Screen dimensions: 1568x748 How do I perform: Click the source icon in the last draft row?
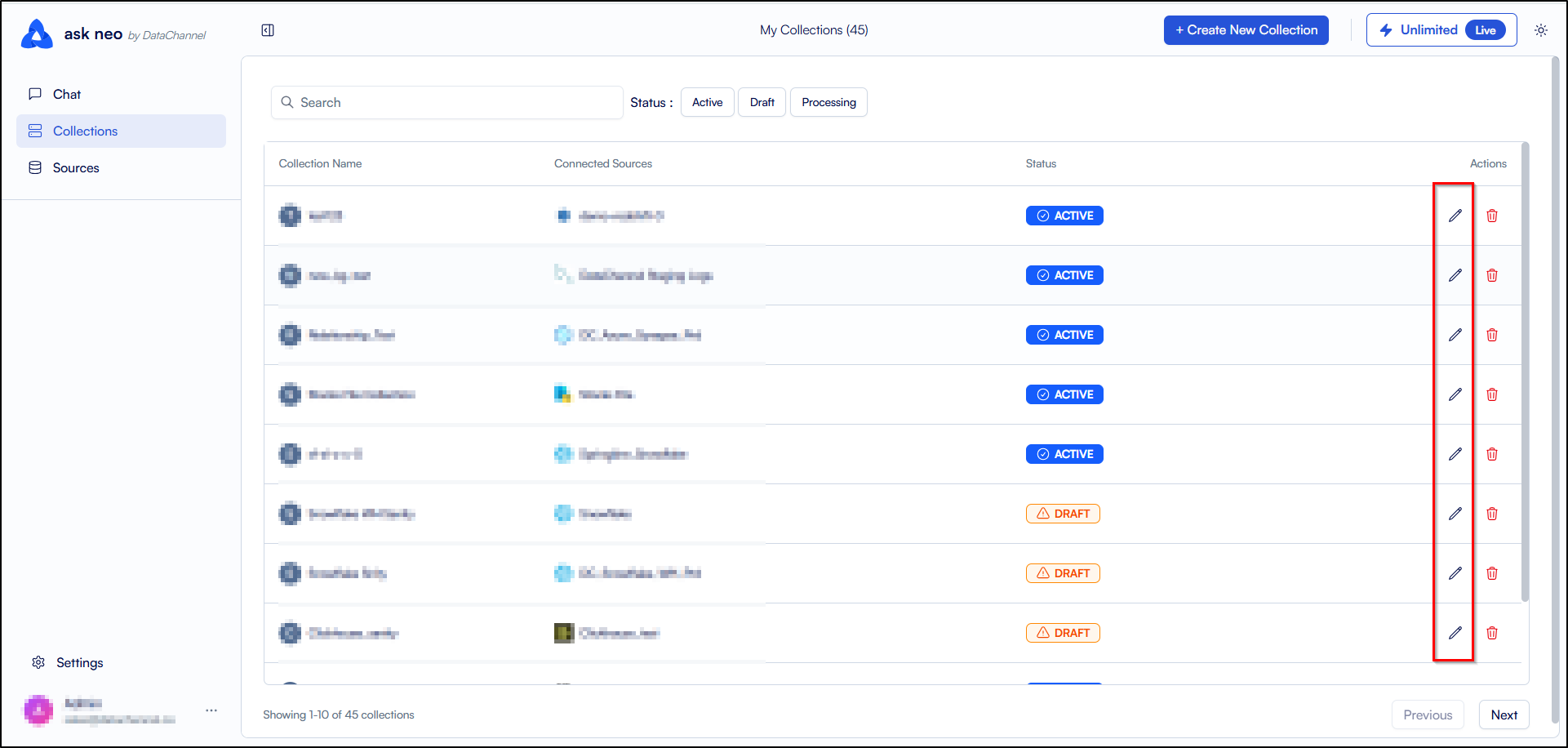coord(564,633)
